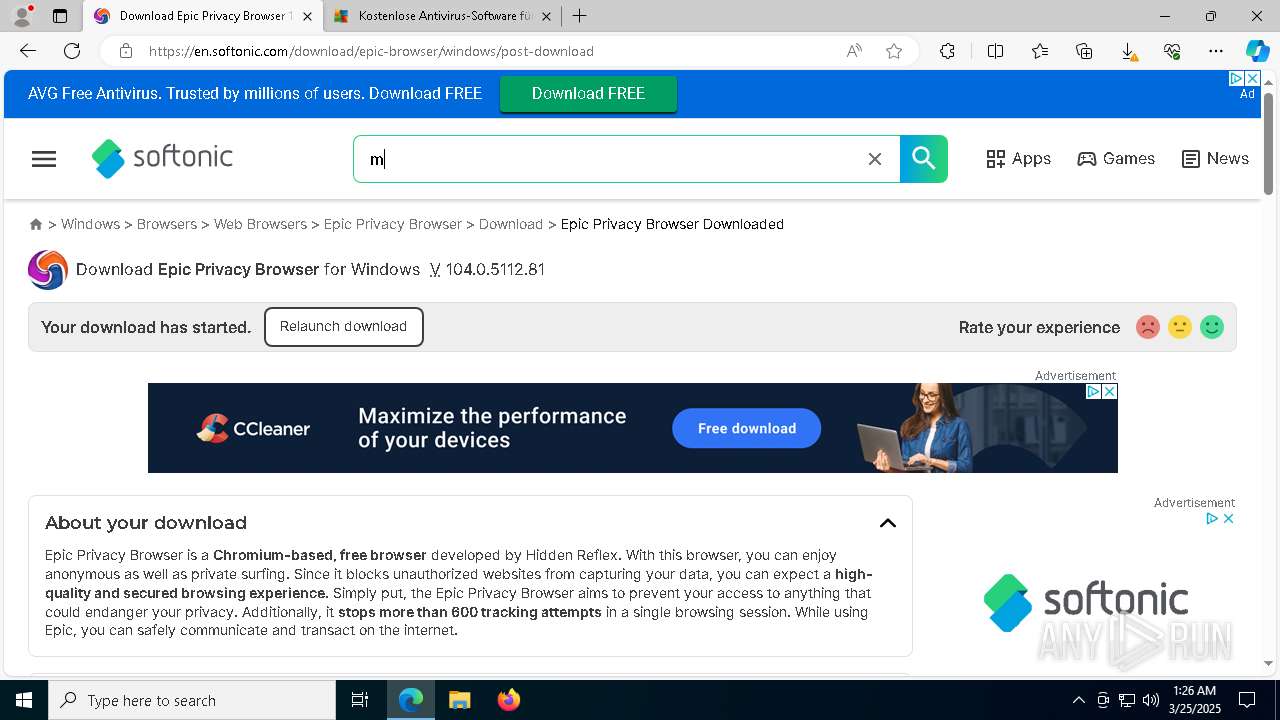
Task: Refresh the current page
Action: point(72,51)
